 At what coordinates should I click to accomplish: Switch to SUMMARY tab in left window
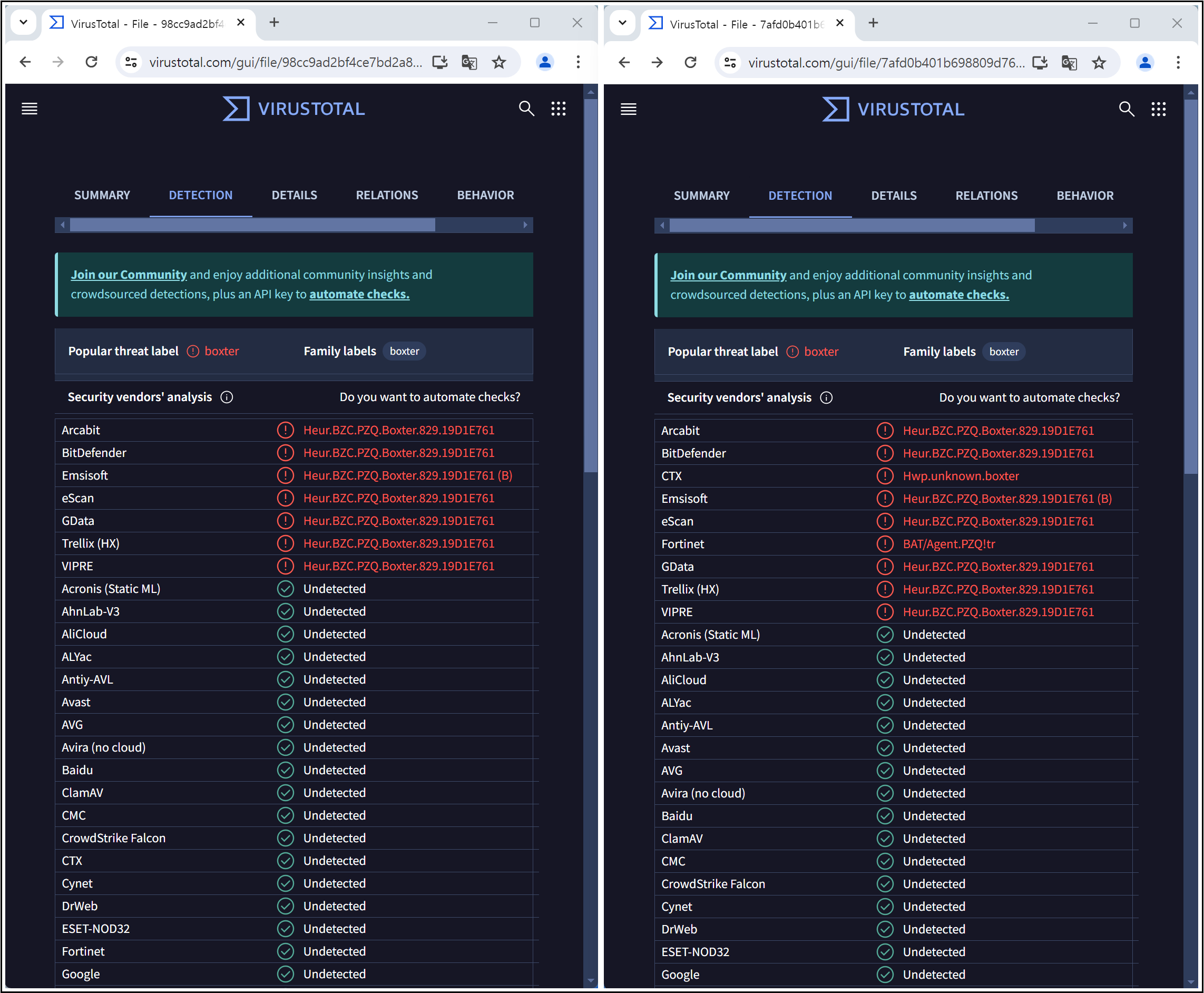[x=102, y=195]
